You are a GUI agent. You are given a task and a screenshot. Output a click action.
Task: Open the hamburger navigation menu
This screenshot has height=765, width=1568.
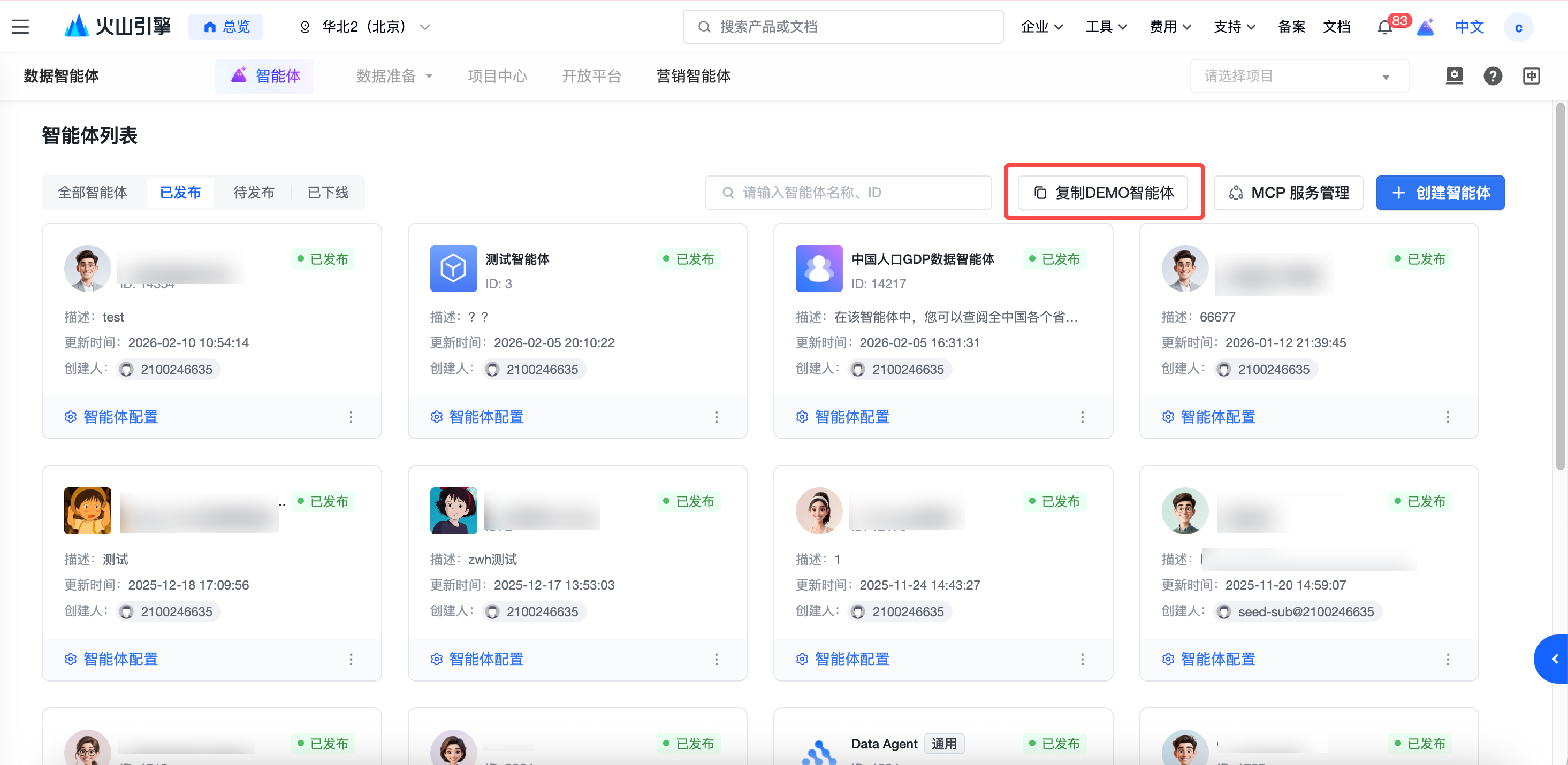(20, 27)
